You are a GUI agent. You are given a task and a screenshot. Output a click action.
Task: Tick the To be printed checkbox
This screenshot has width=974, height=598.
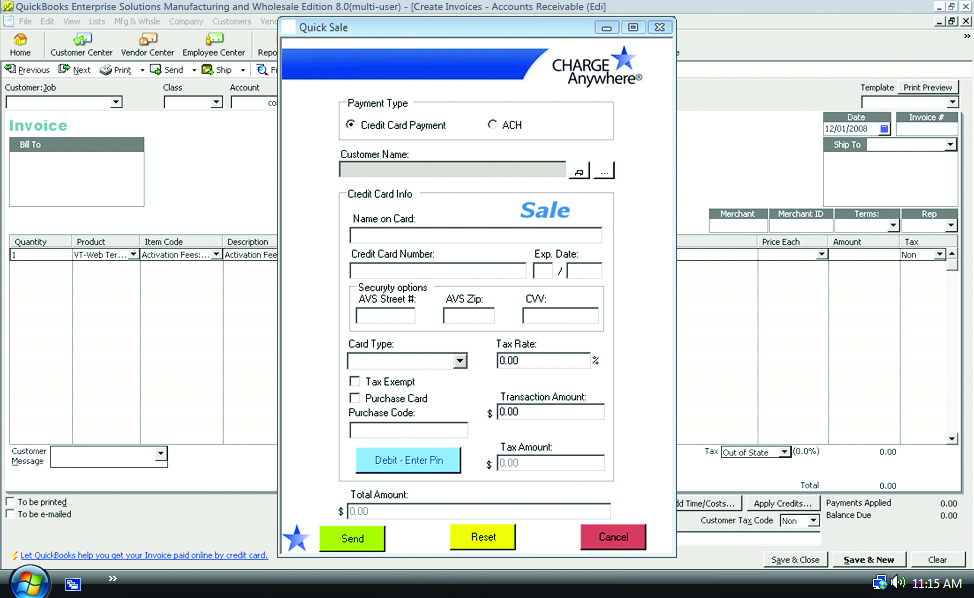[x=11, y=502]
